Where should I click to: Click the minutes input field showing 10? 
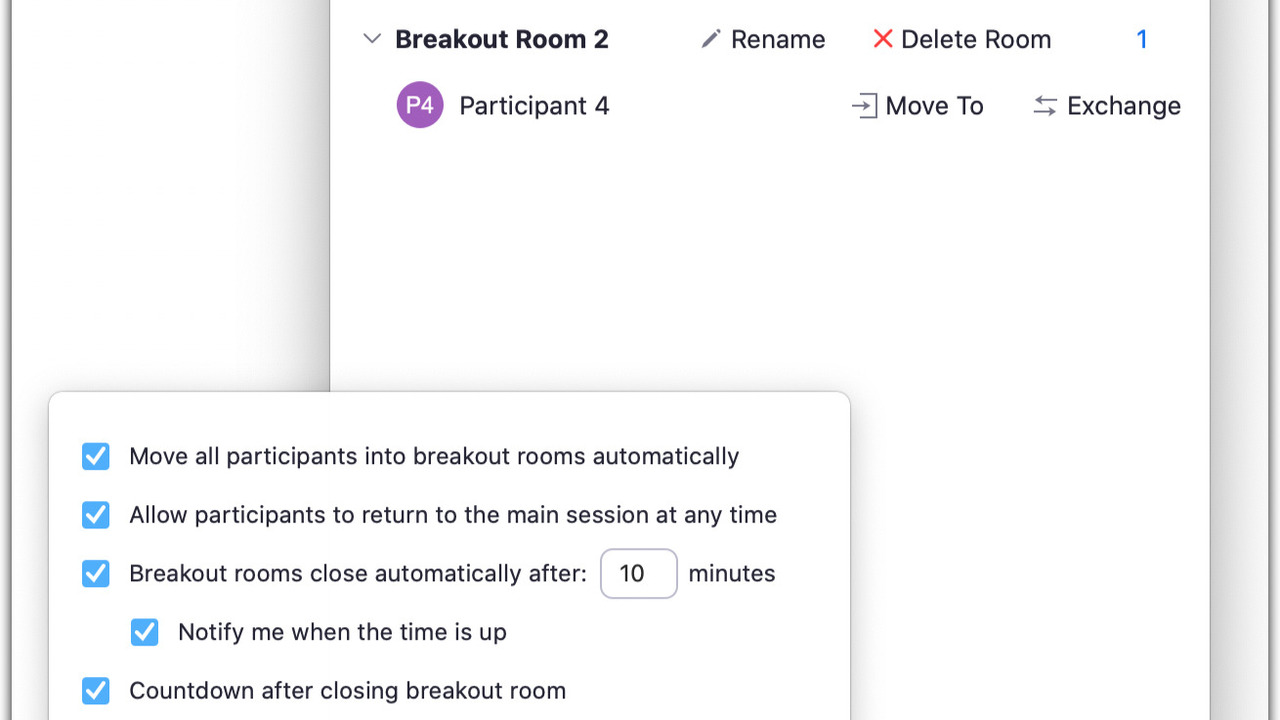pos(638,573)
